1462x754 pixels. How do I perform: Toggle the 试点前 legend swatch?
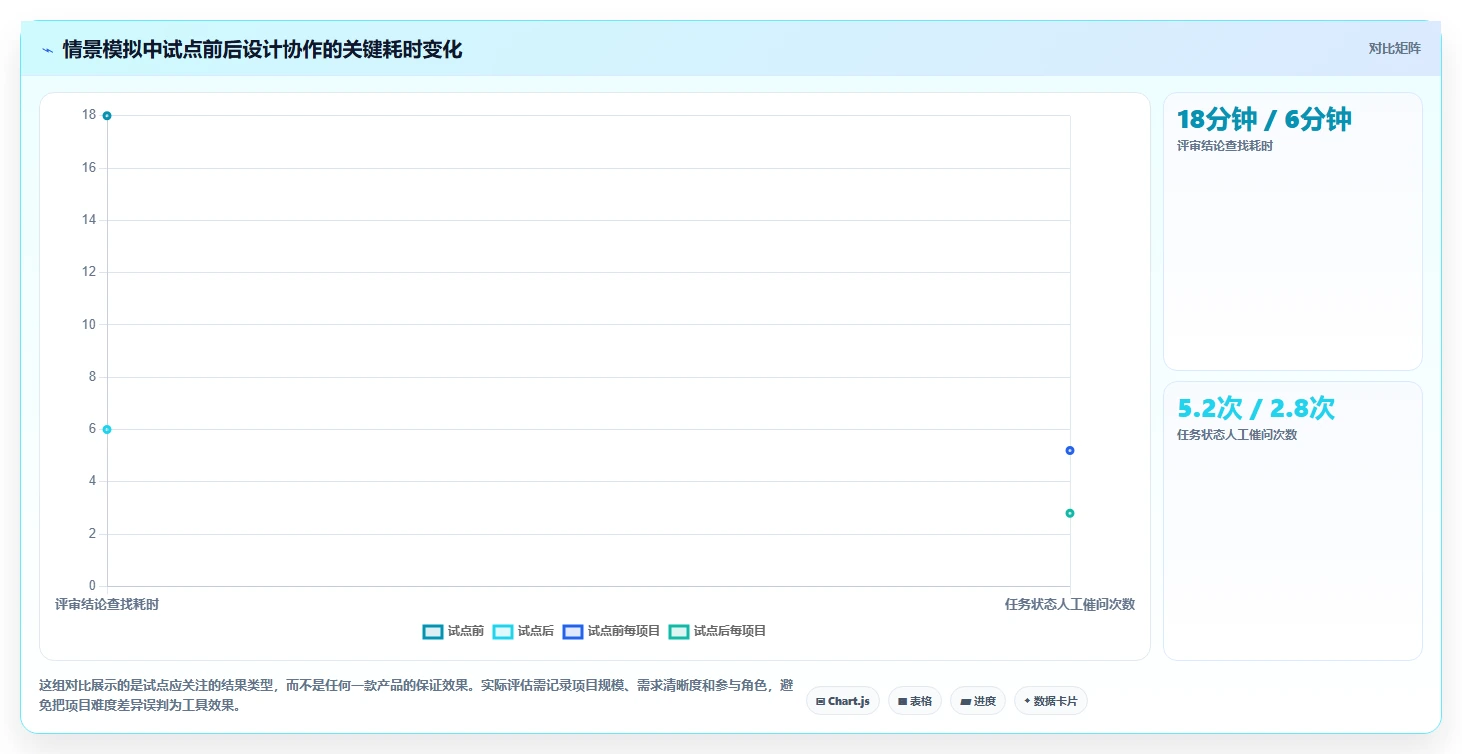(x=433, y=631)
